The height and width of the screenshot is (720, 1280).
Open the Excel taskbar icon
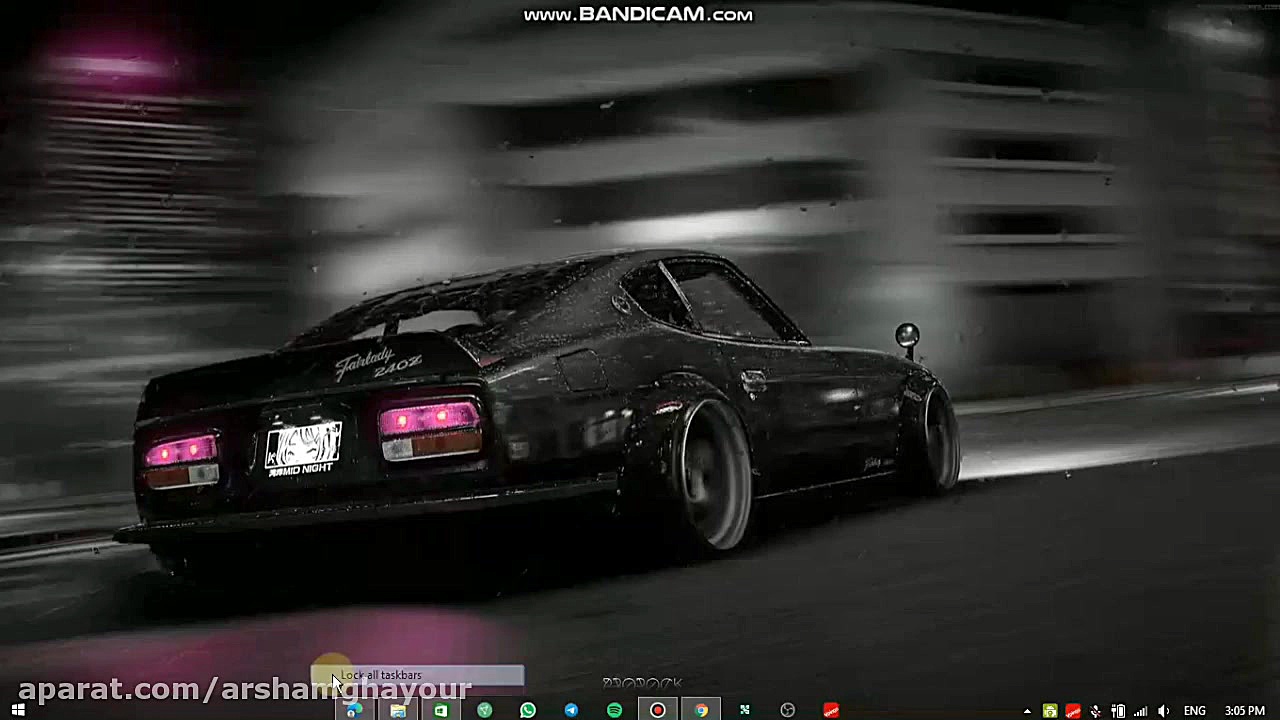pyautogui.click(x=441, y=710)
